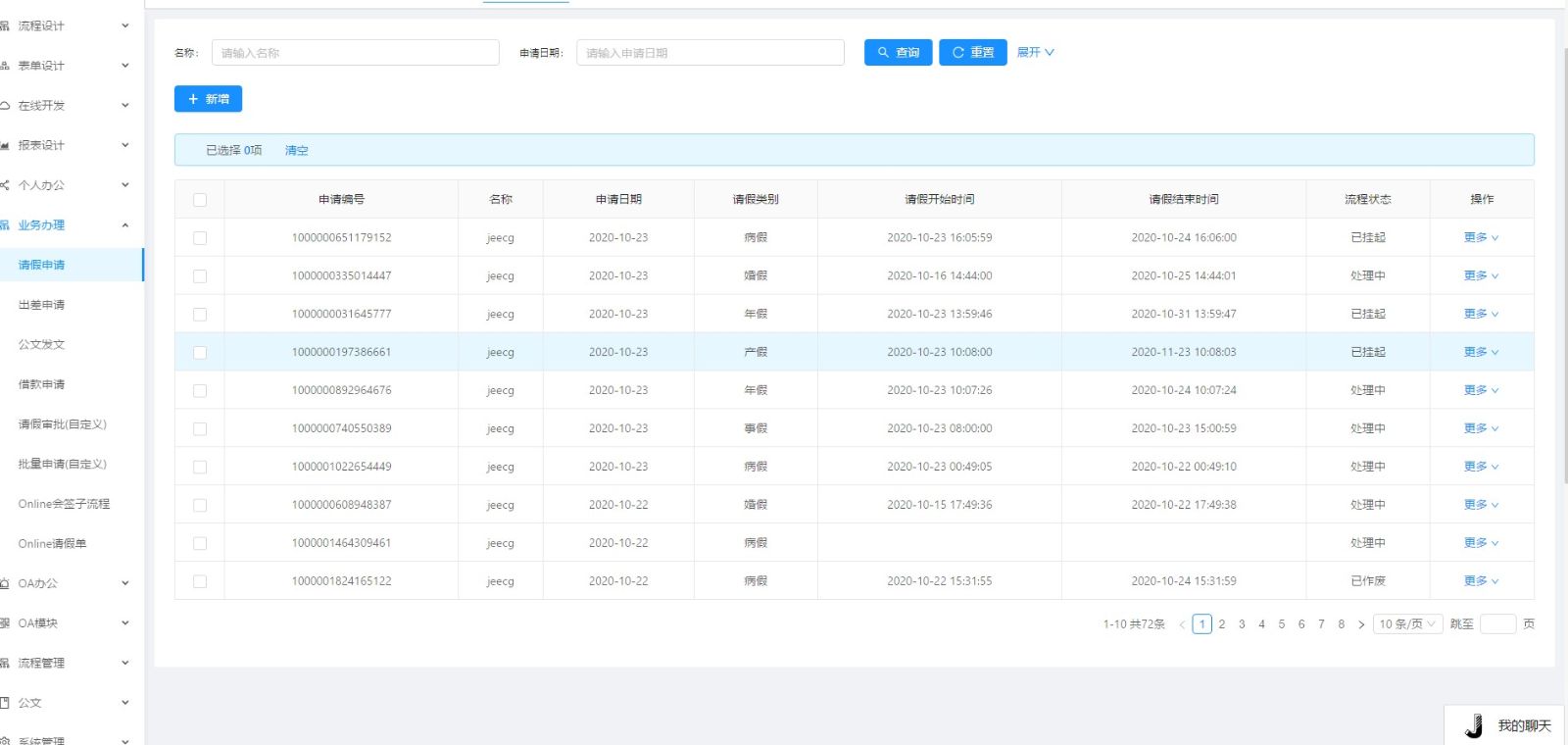Select the checkbox for row 1000001824165122
The height and width of the screenshot is (745, 1568).
[200, 581]
